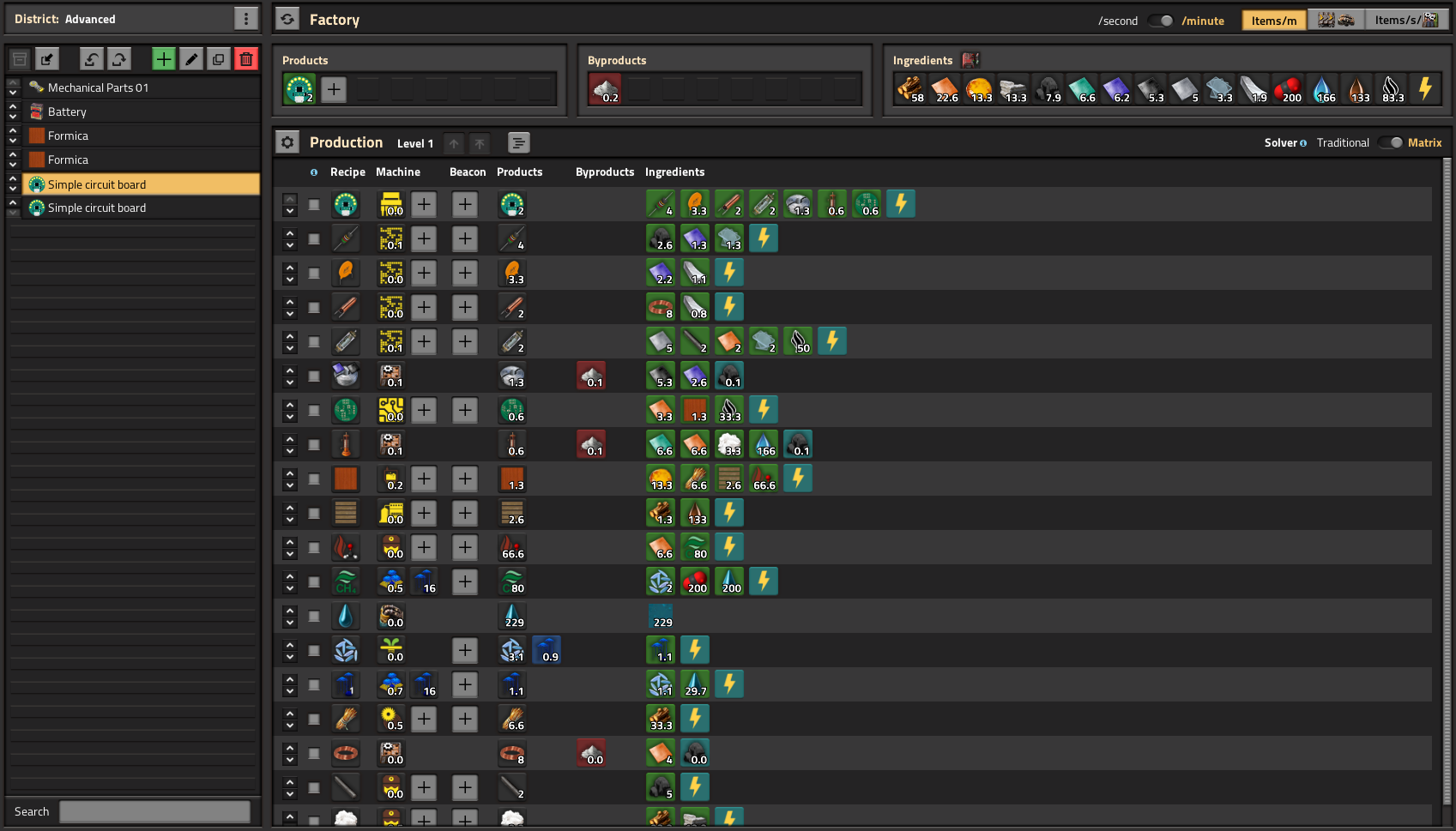Move the Battery factory down in the list
1456x831 pixels.
tap(13, 117)
